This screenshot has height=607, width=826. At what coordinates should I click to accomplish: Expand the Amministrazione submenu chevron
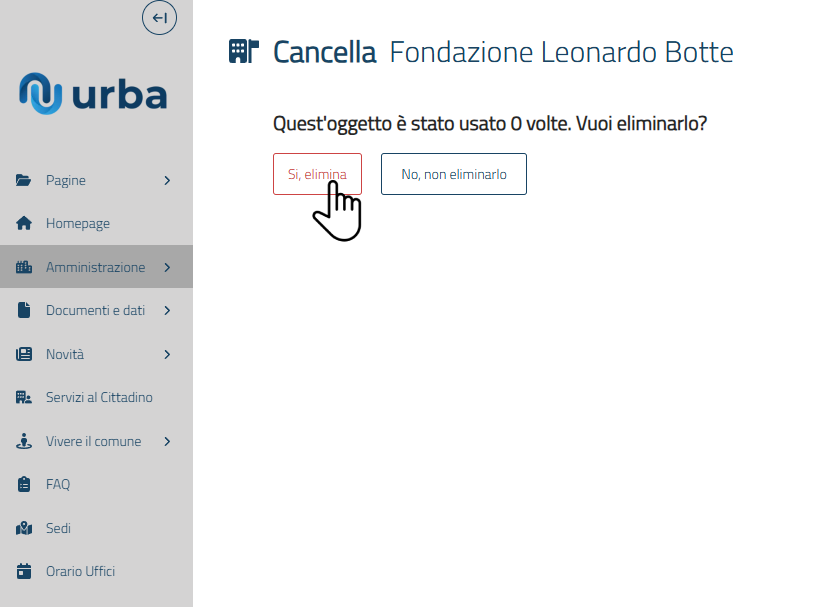coord(167,268)
